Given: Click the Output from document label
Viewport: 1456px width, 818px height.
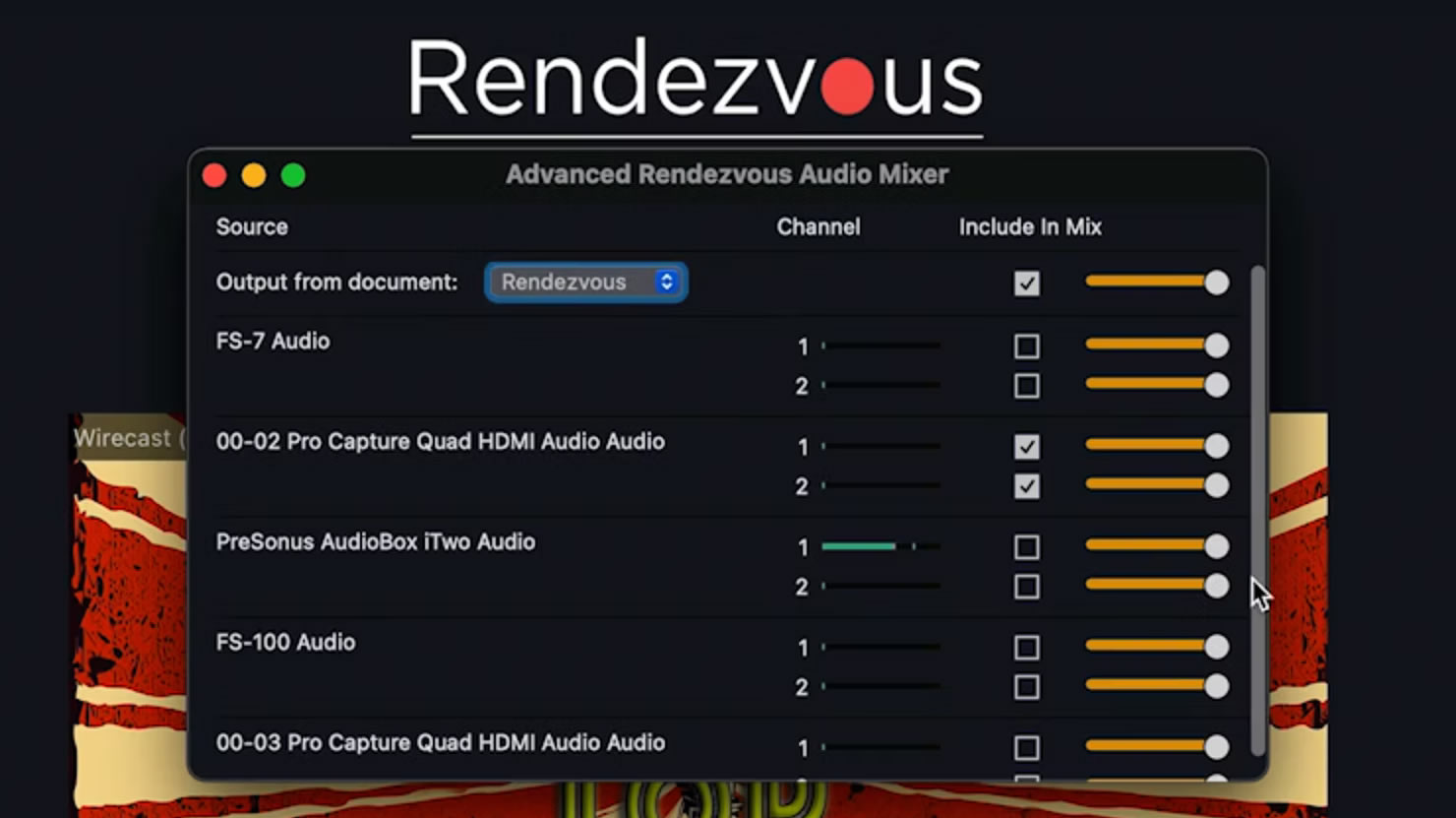Looking at the screenshot, I should (336, 283).
